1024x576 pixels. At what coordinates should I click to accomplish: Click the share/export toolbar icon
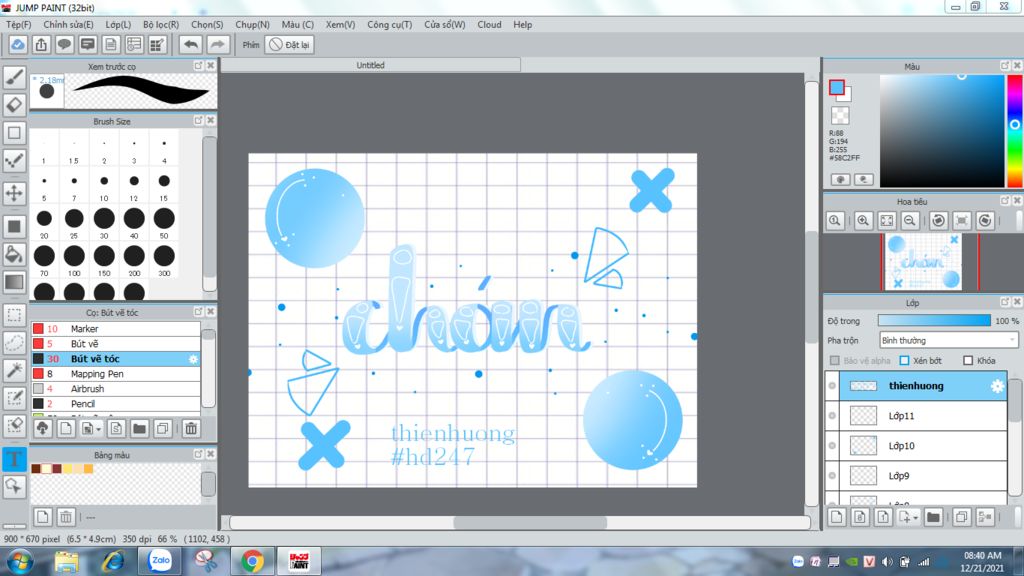click(41, 44)
